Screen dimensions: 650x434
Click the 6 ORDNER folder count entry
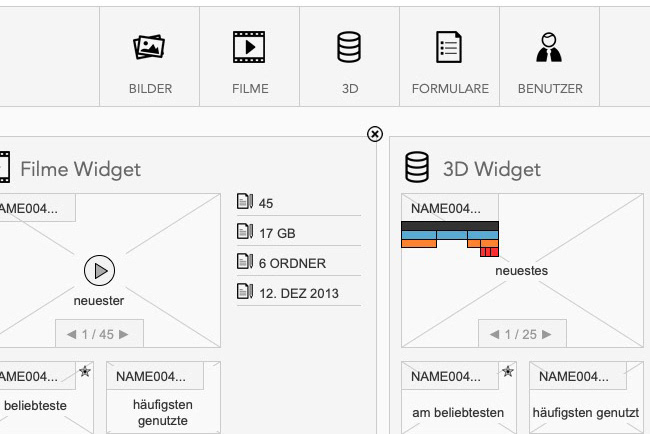(x=291, y=263)
